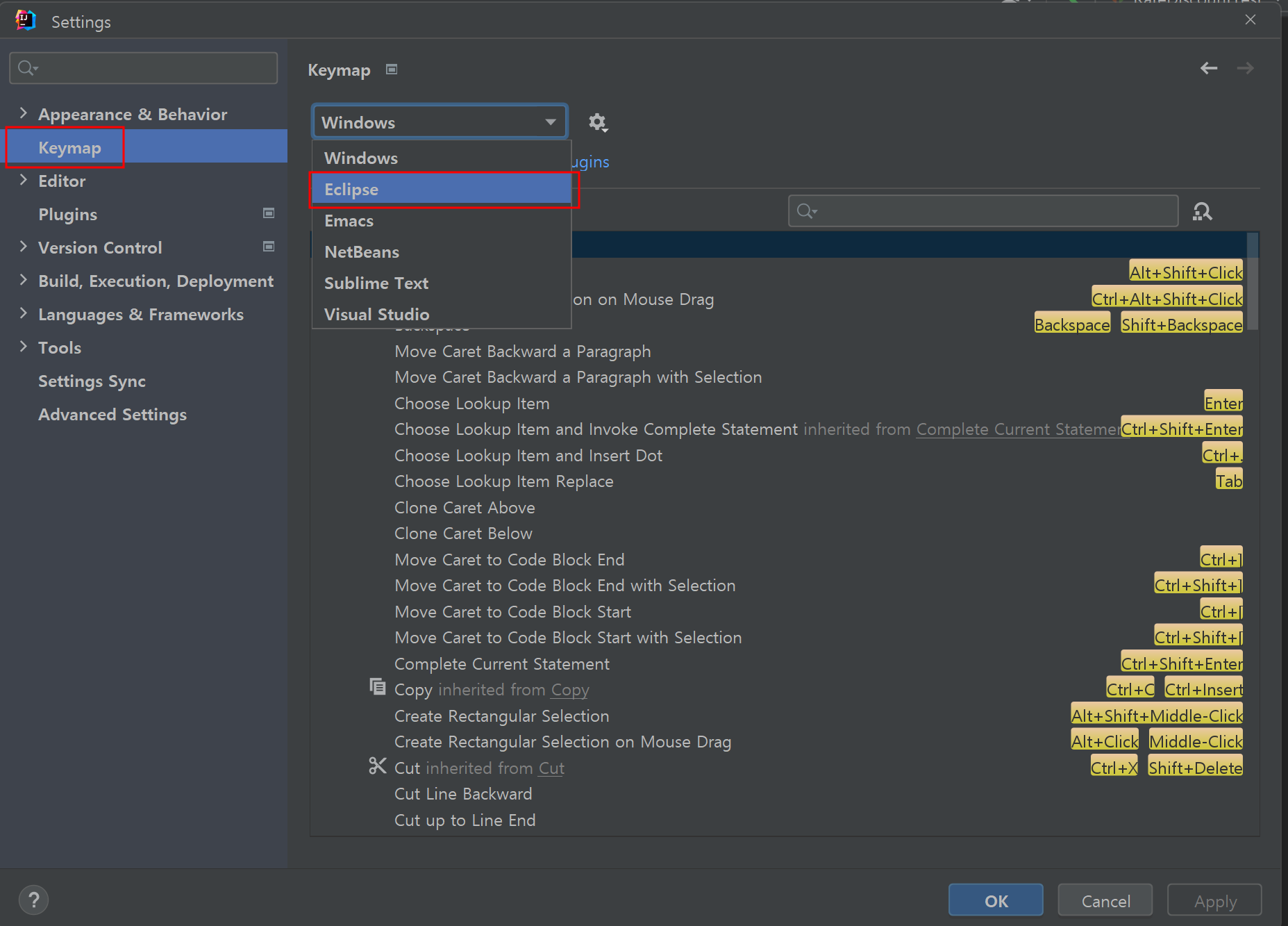Click the Cancel button
Viewport: 1288px width, 926px height.
(1105, 900)
